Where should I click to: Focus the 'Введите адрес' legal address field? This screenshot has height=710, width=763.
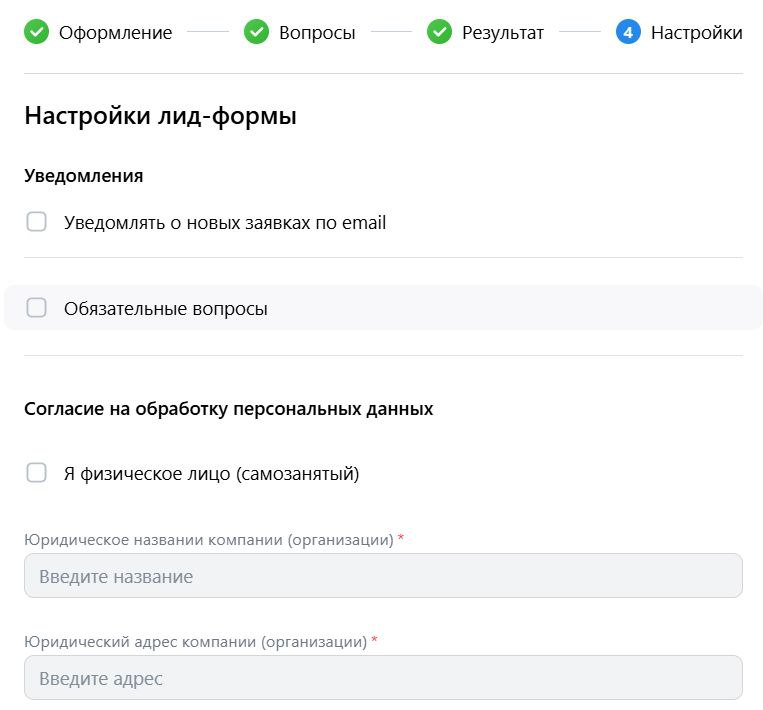click(383, 678)
